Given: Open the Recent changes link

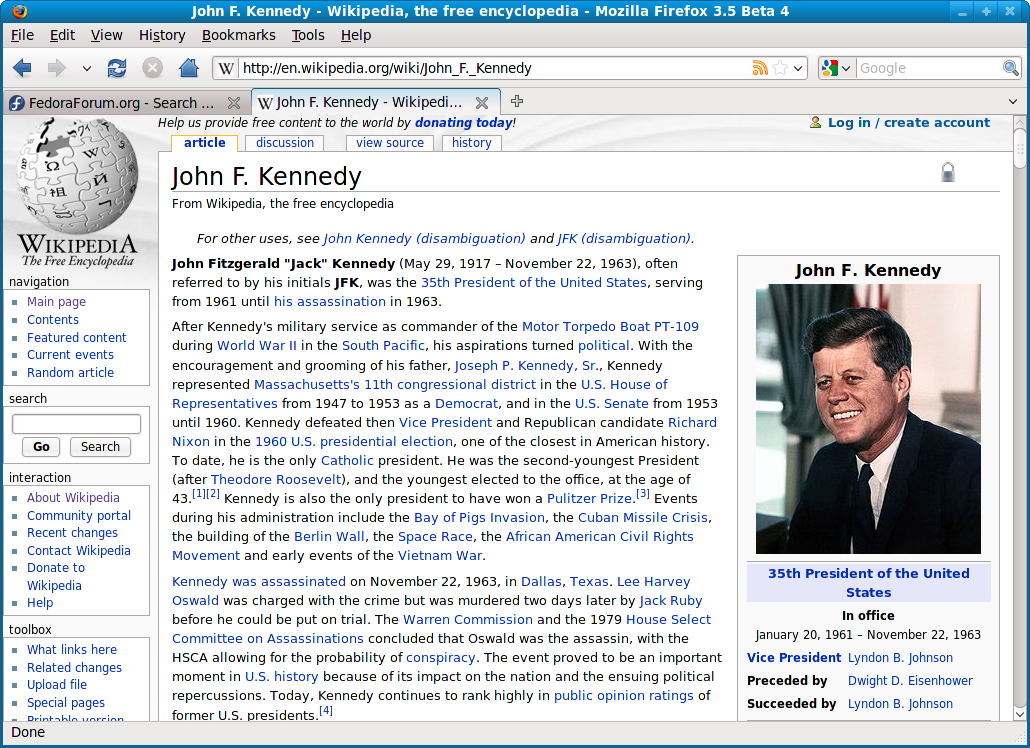Looking at the screenshot, I should pyautogui.click(x=72, y=533).
